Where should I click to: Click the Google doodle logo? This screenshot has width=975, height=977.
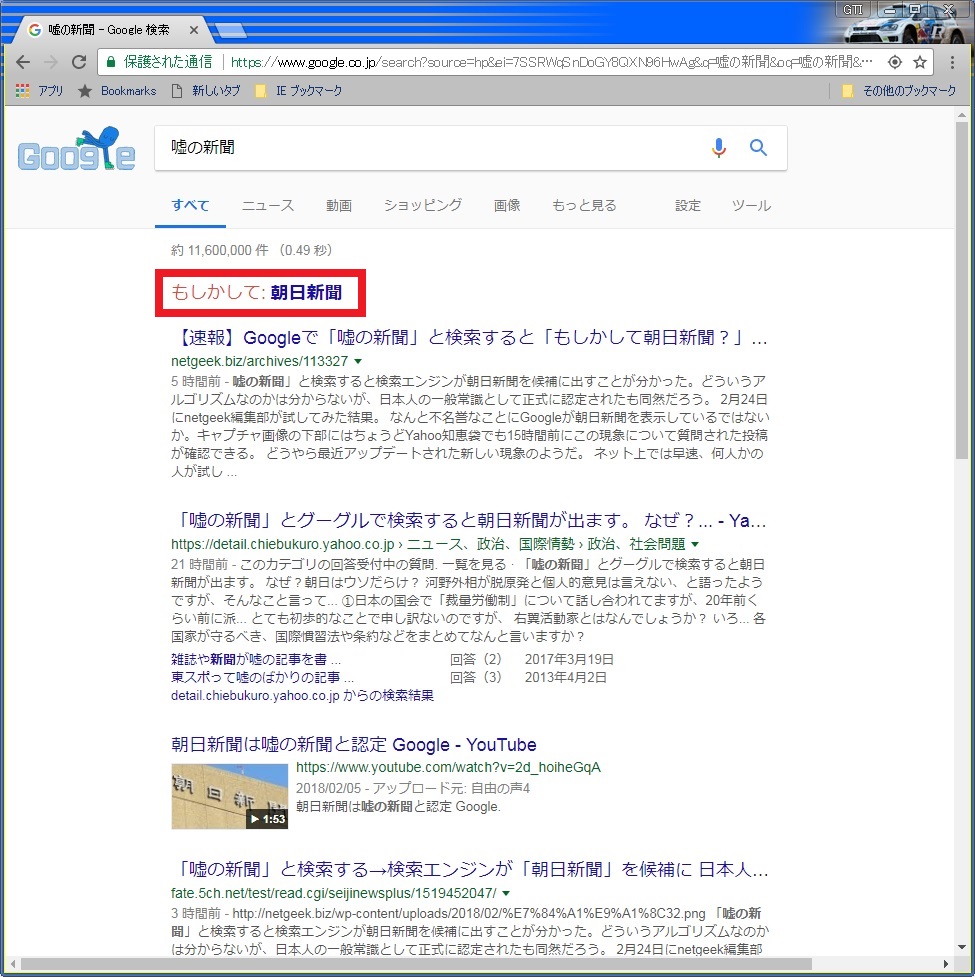76,150
